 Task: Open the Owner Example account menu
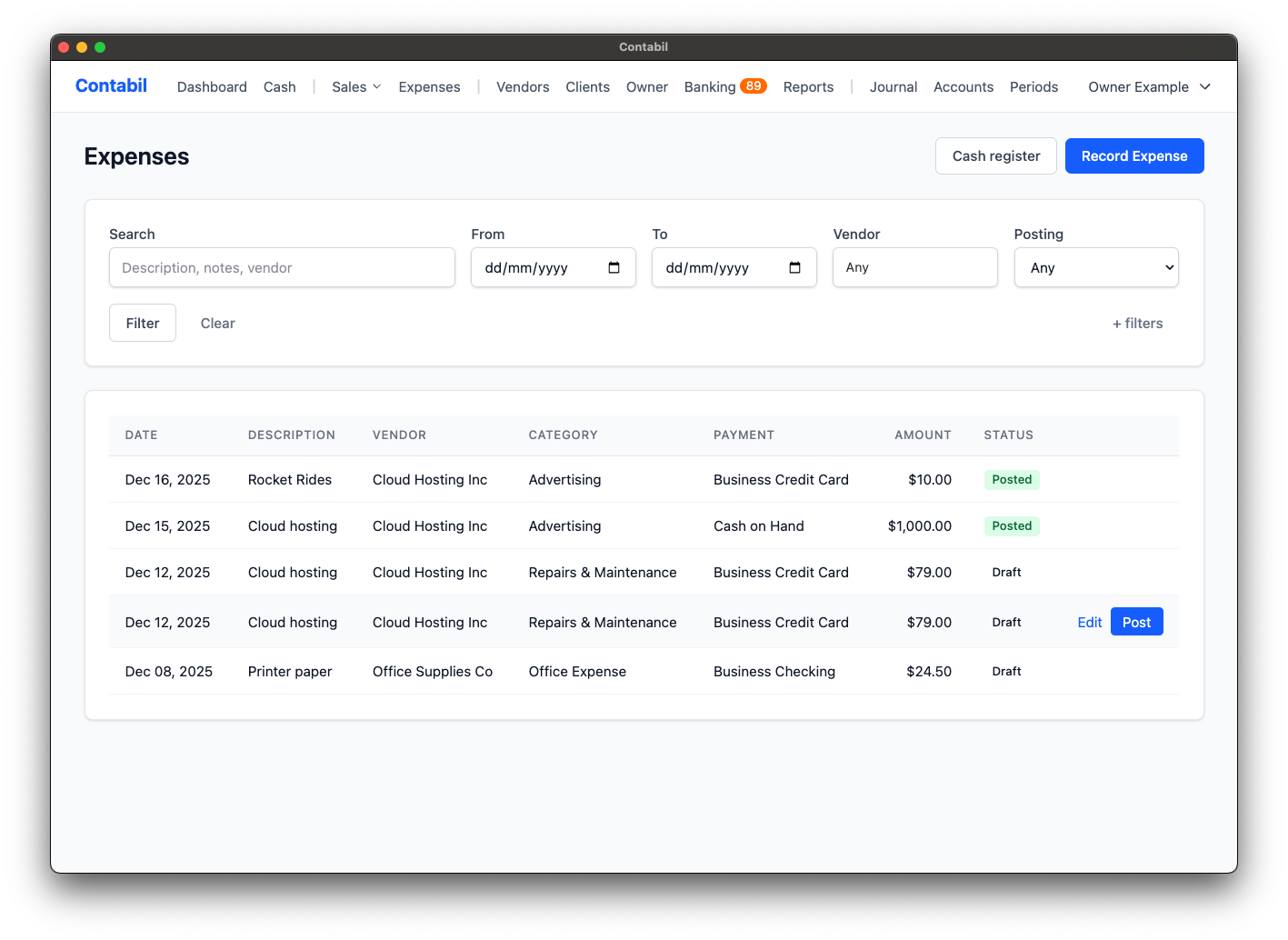click(1147, 86)
